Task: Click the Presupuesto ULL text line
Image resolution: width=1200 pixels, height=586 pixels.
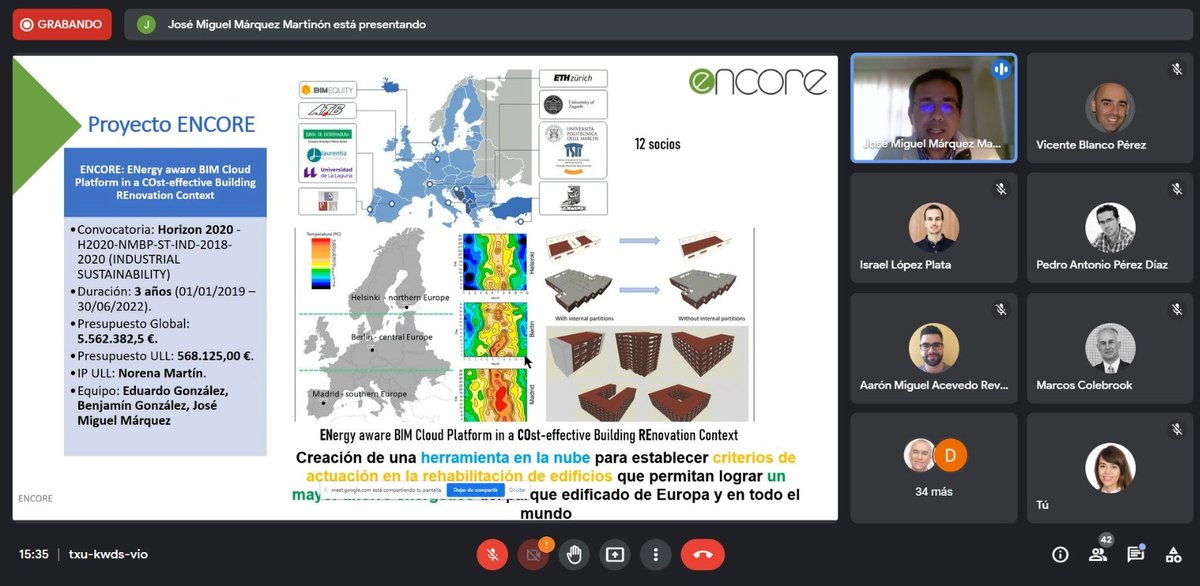Action: (x=165, y=355)
